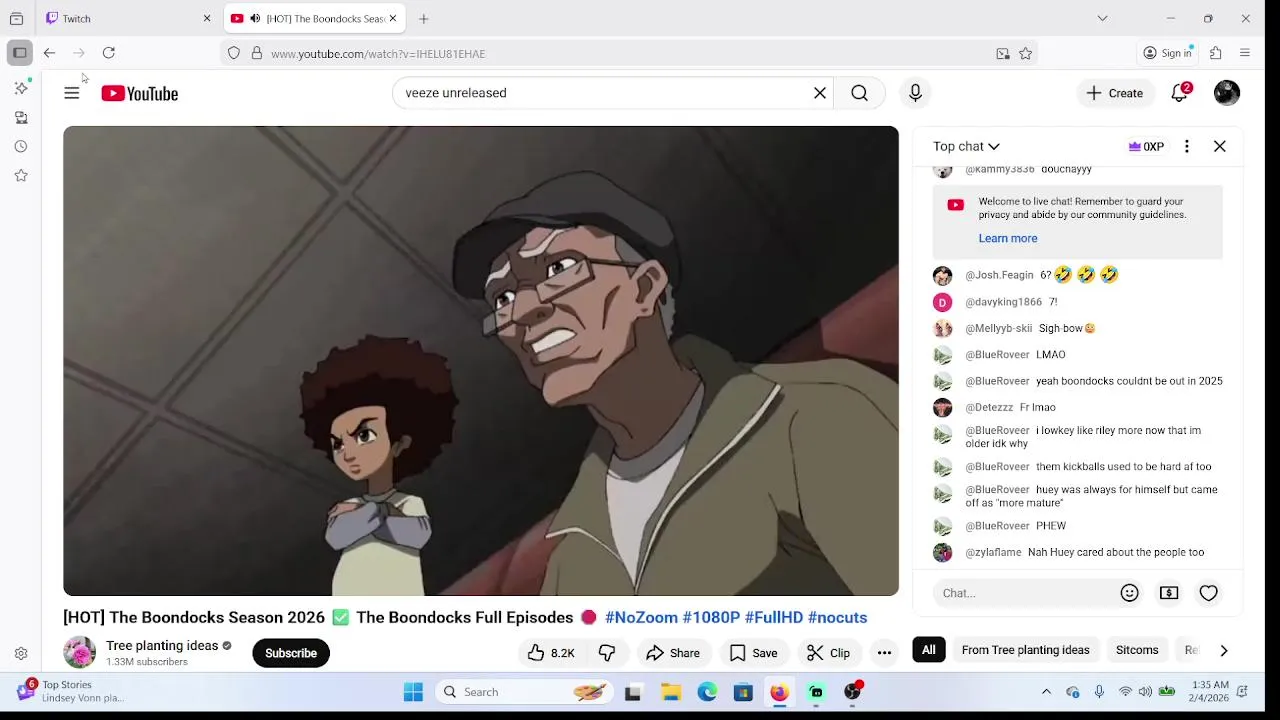Open synced tabs sidebar icon
Image resolution: width=1280 pixels, height=720 pixels.
pos(21,117)
